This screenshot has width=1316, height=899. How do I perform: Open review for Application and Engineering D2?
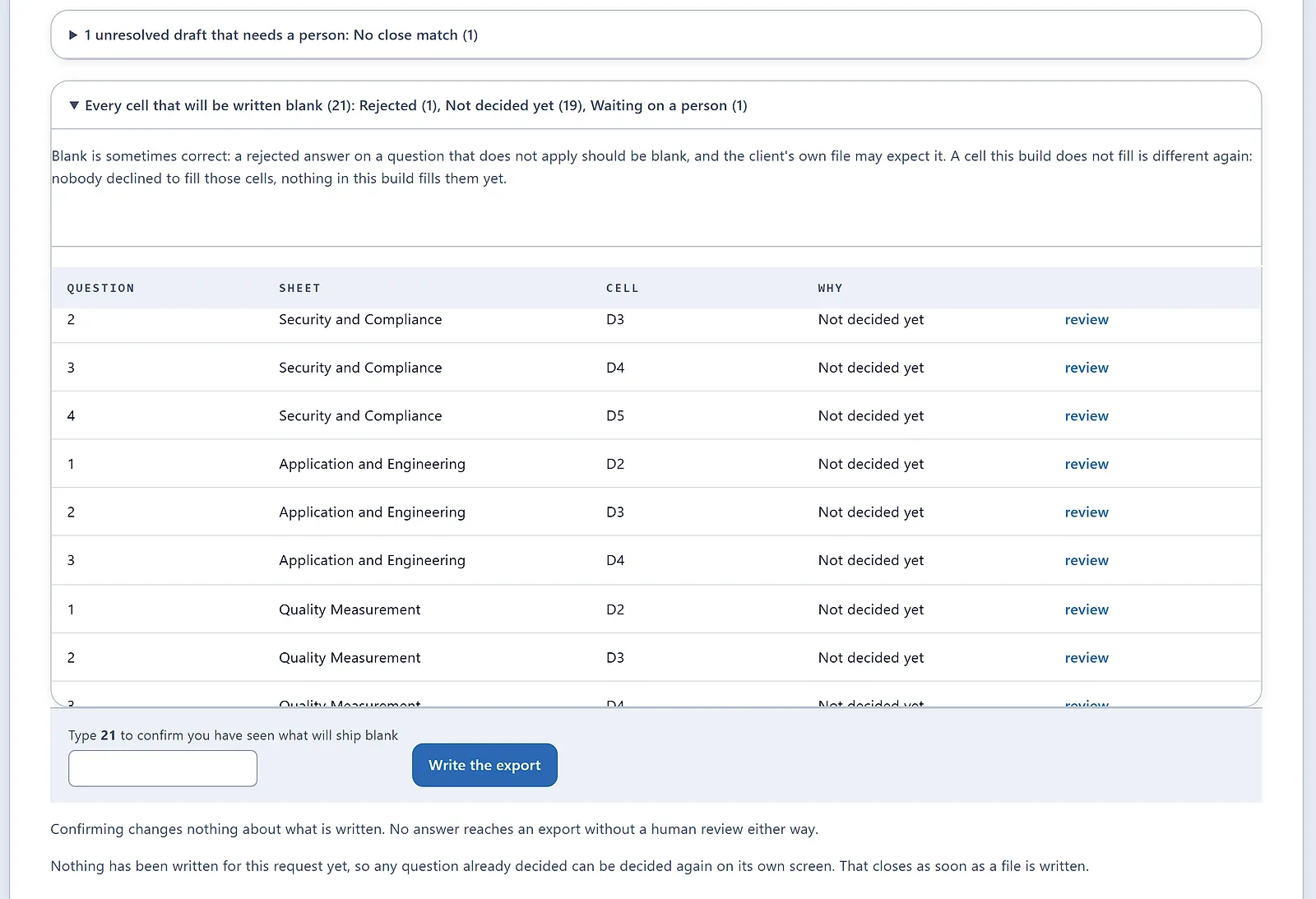point(1086,464)
